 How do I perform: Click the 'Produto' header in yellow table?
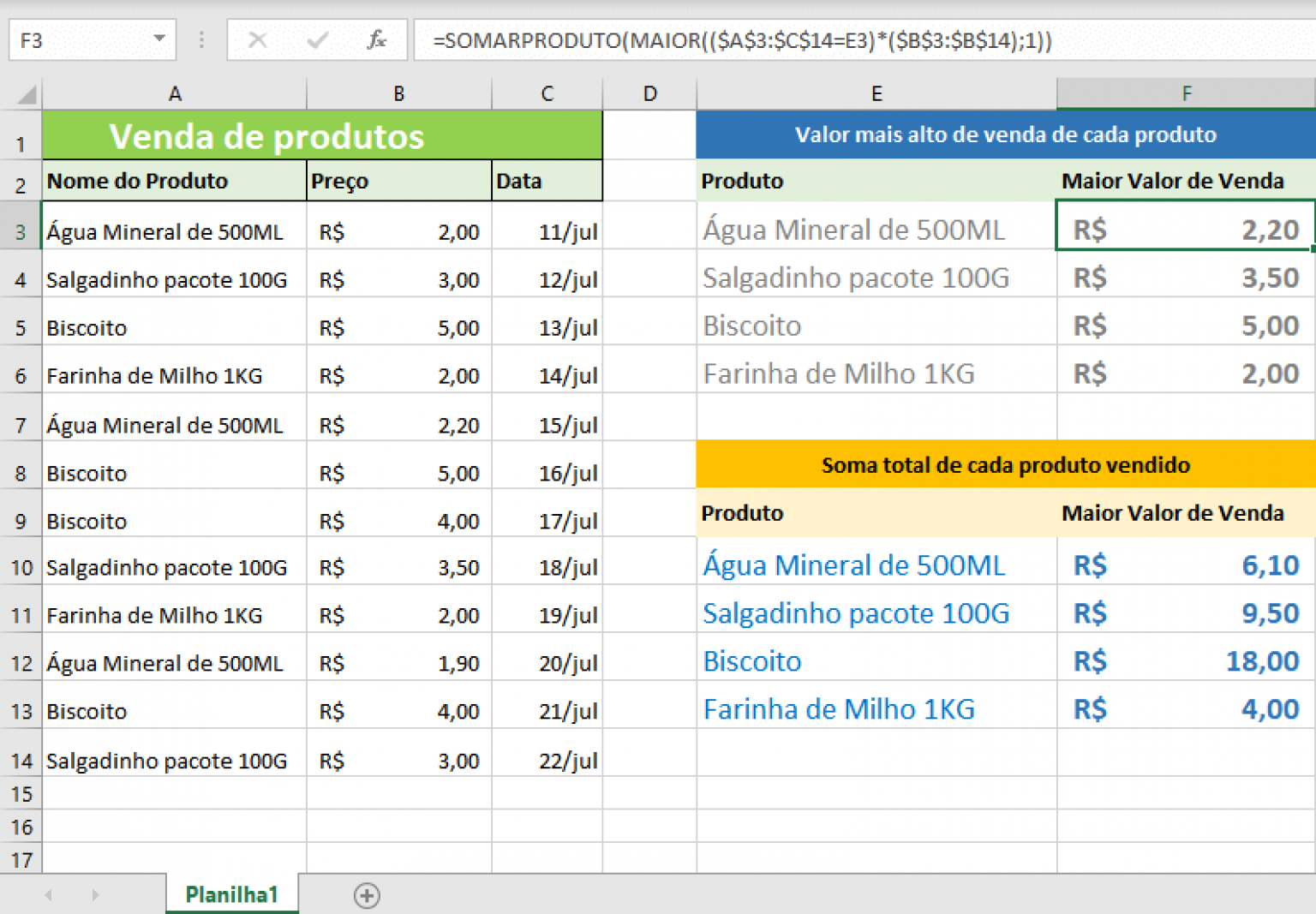pyautogui.click(x=876, y=513)
